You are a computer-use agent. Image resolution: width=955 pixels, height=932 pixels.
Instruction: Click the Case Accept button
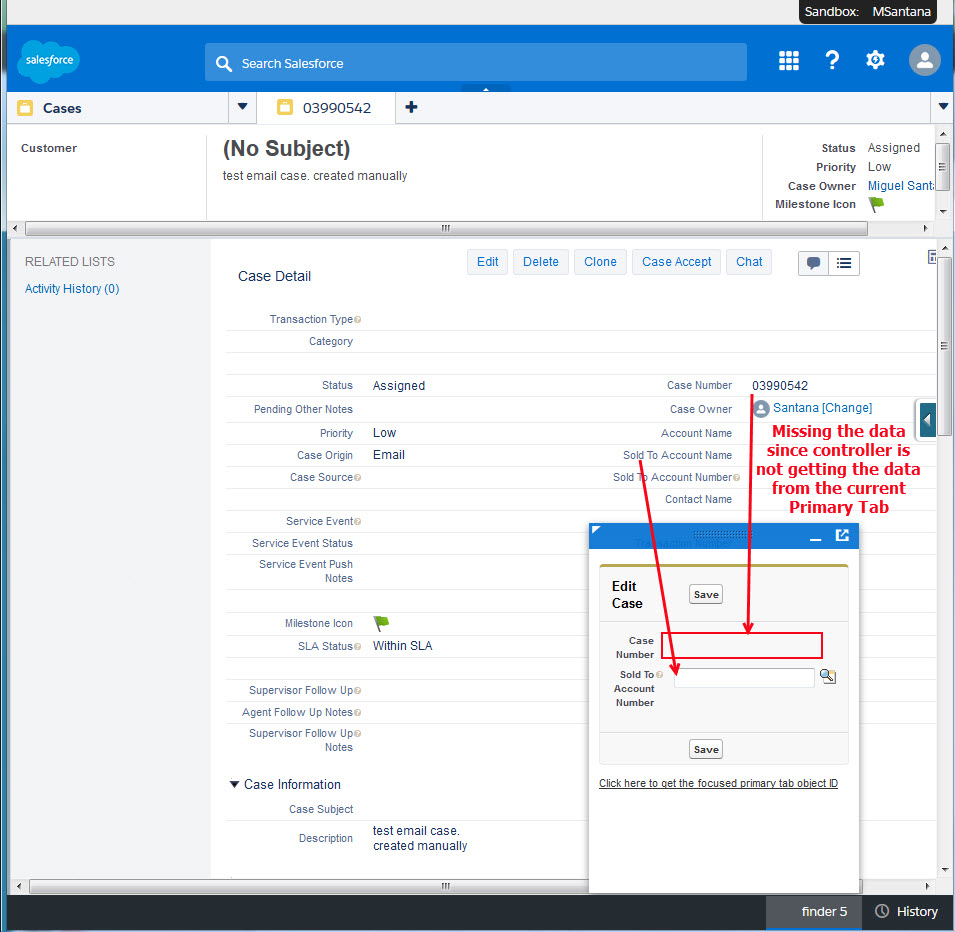(676, 262)
